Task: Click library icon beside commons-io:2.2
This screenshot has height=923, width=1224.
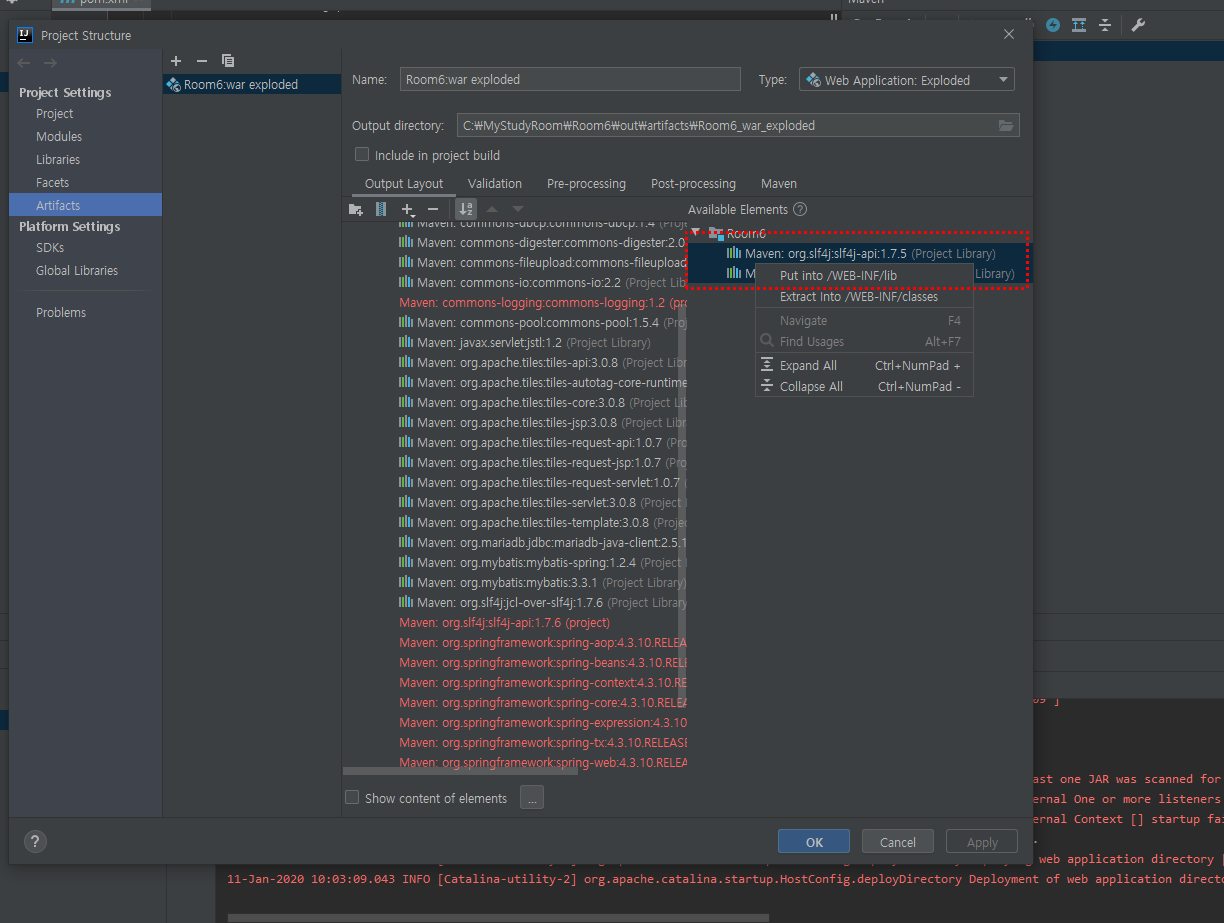Action: 406,282
